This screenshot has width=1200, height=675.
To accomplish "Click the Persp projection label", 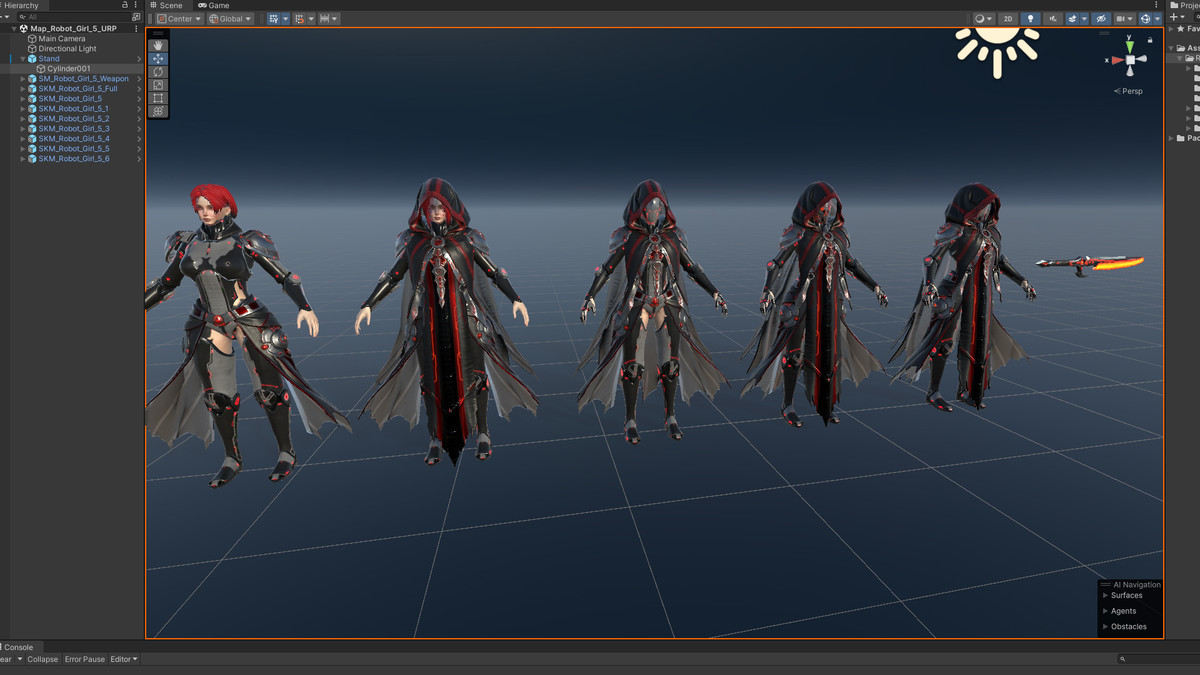I will pyautogui.click(x=1128, y=91).
